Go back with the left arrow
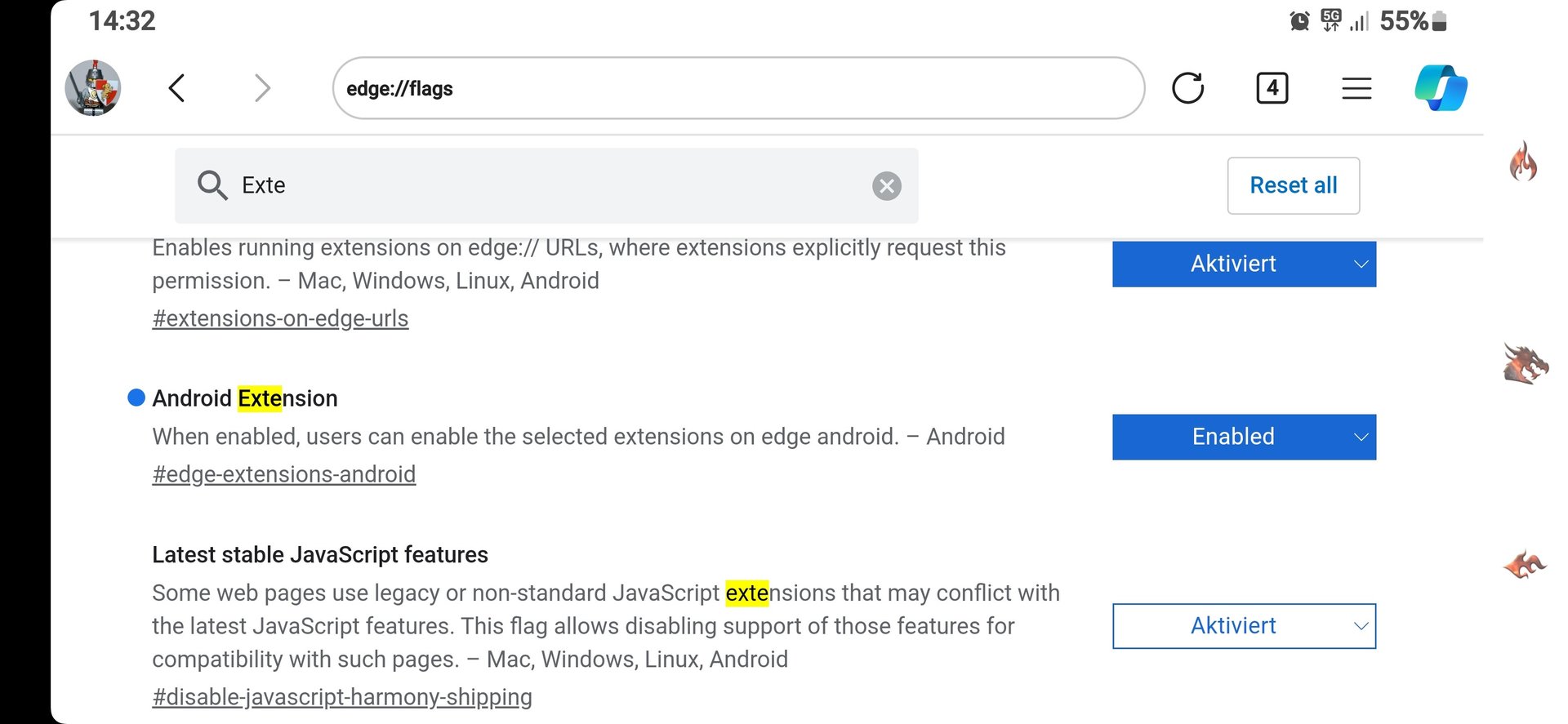1568x724 pixels. point(176,88)
